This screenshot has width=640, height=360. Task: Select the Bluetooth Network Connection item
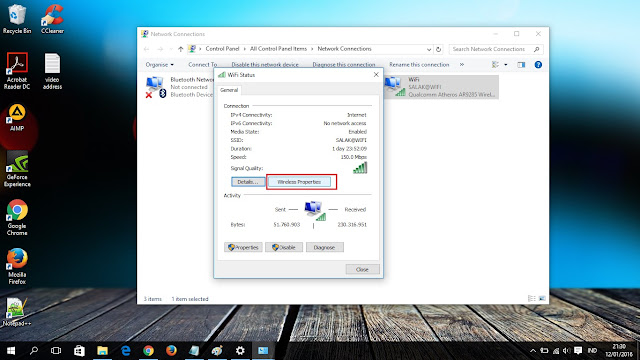click(180, 87)
